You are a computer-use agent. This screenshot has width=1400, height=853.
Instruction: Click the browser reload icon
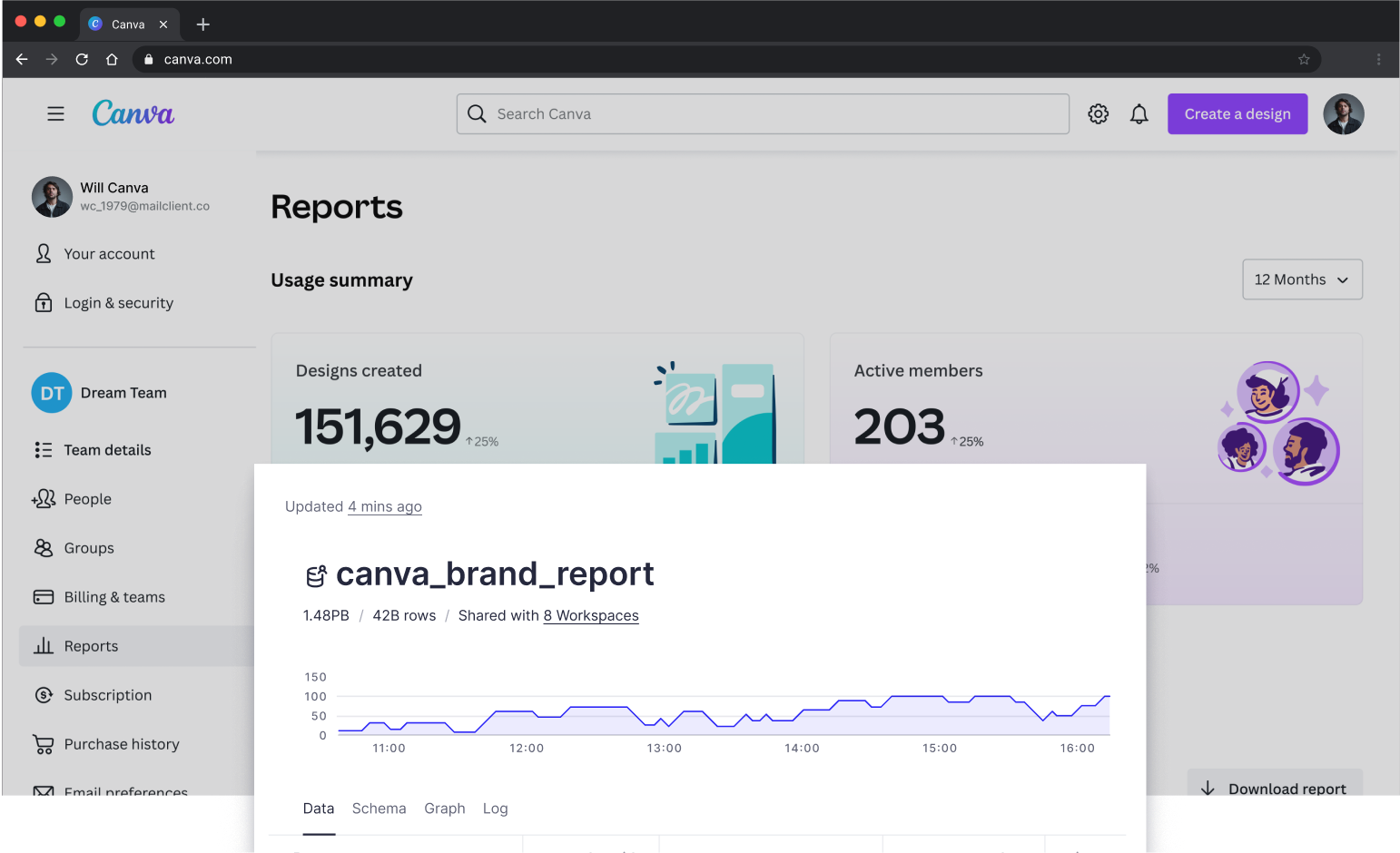click(82, 59)
